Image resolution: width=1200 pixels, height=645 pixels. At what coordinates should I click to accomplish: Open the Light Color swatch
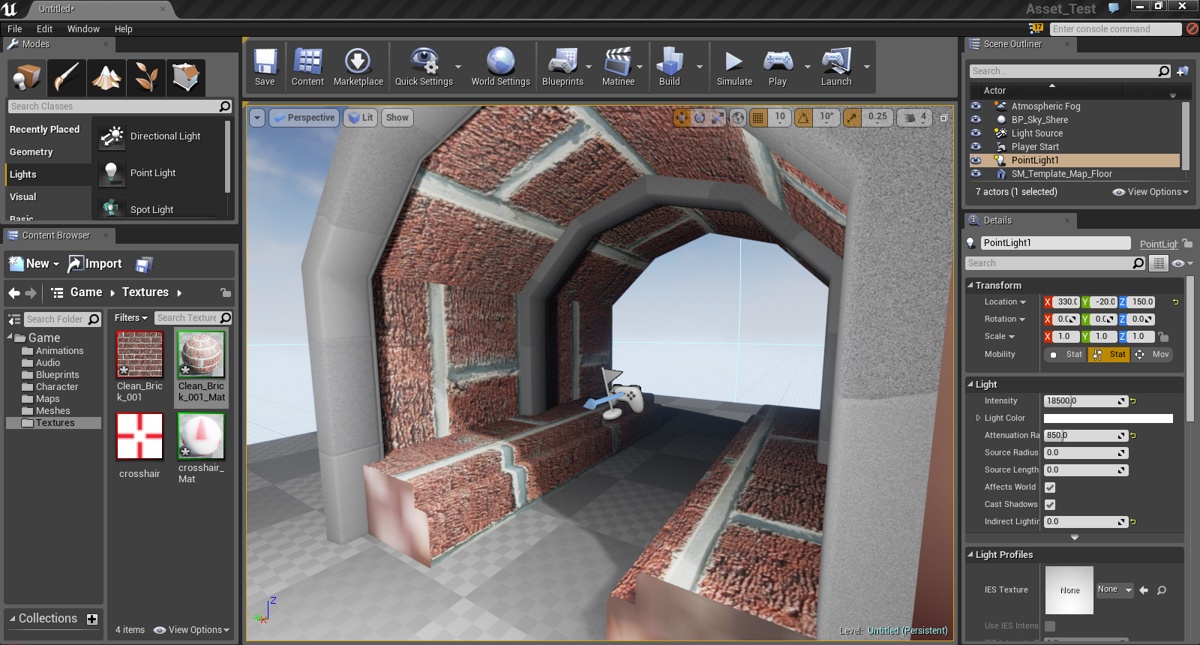click(x=1110, y=417)
